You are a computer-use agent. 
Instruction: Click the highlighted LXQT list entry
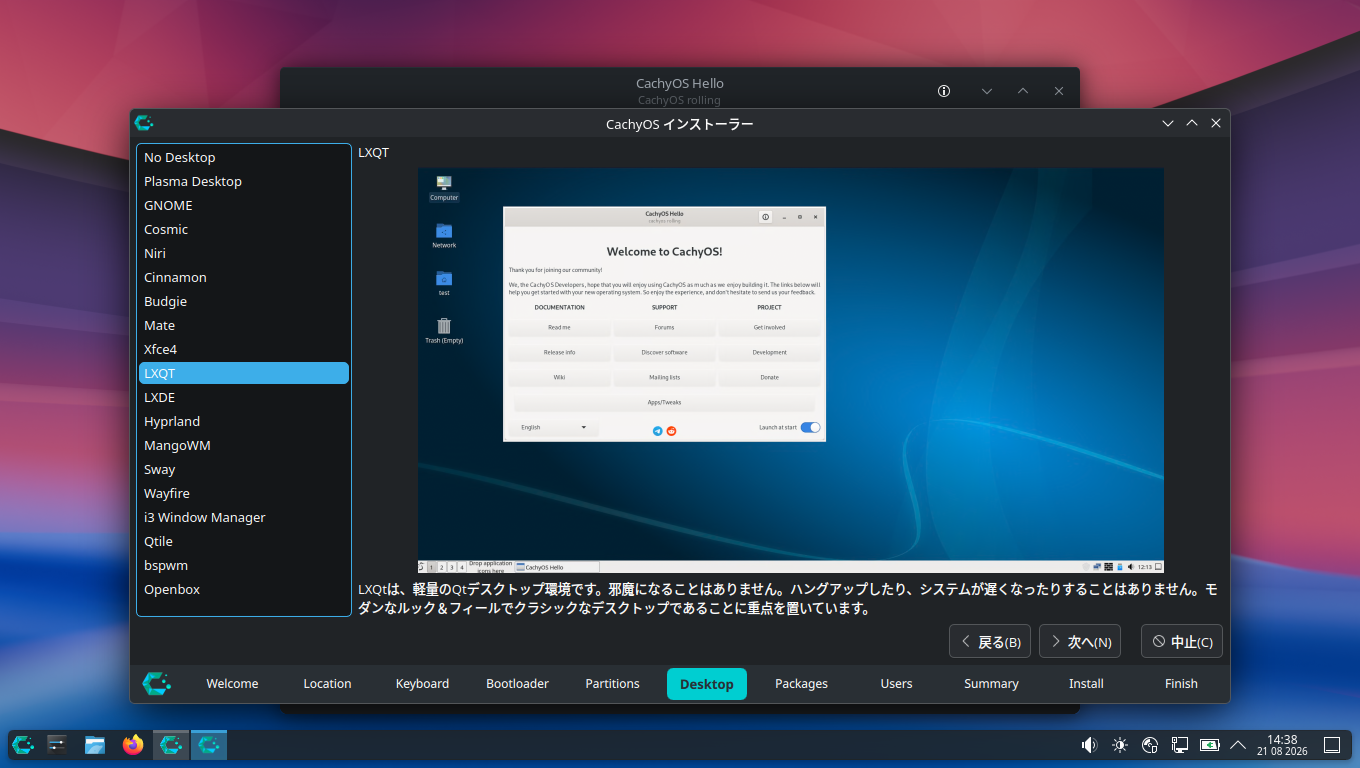click(244, 373)
